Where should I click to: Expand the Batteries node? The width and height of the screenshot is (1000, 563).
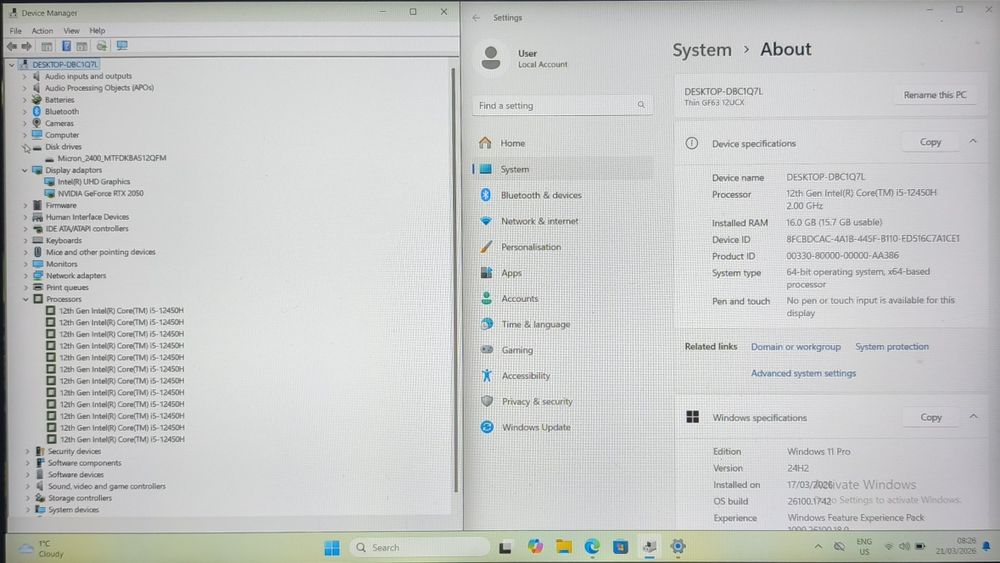click(24, 100)
